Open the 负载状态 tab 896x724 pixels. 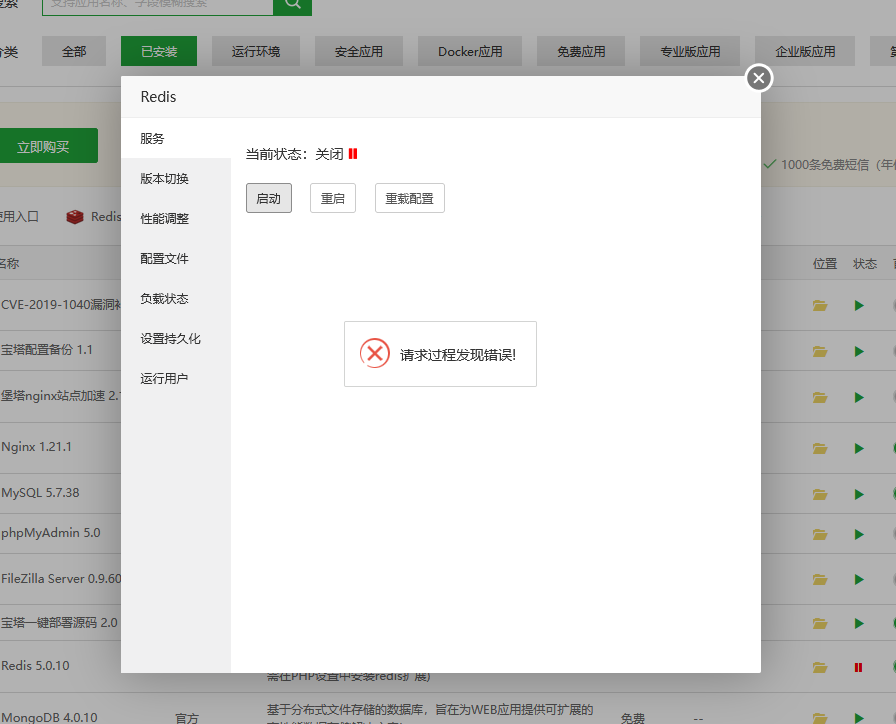coord(176,298)
